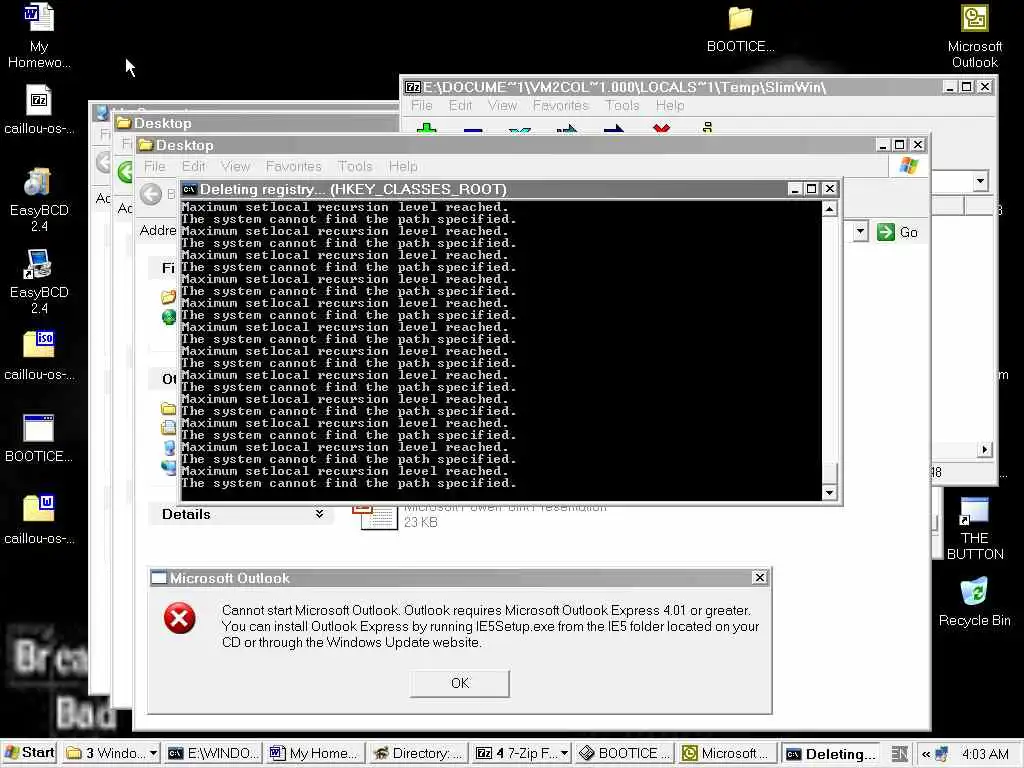Screen dimensions: 1024x768
Task: Open the 7-Zip window's File menu
Action: coord(422,105)
